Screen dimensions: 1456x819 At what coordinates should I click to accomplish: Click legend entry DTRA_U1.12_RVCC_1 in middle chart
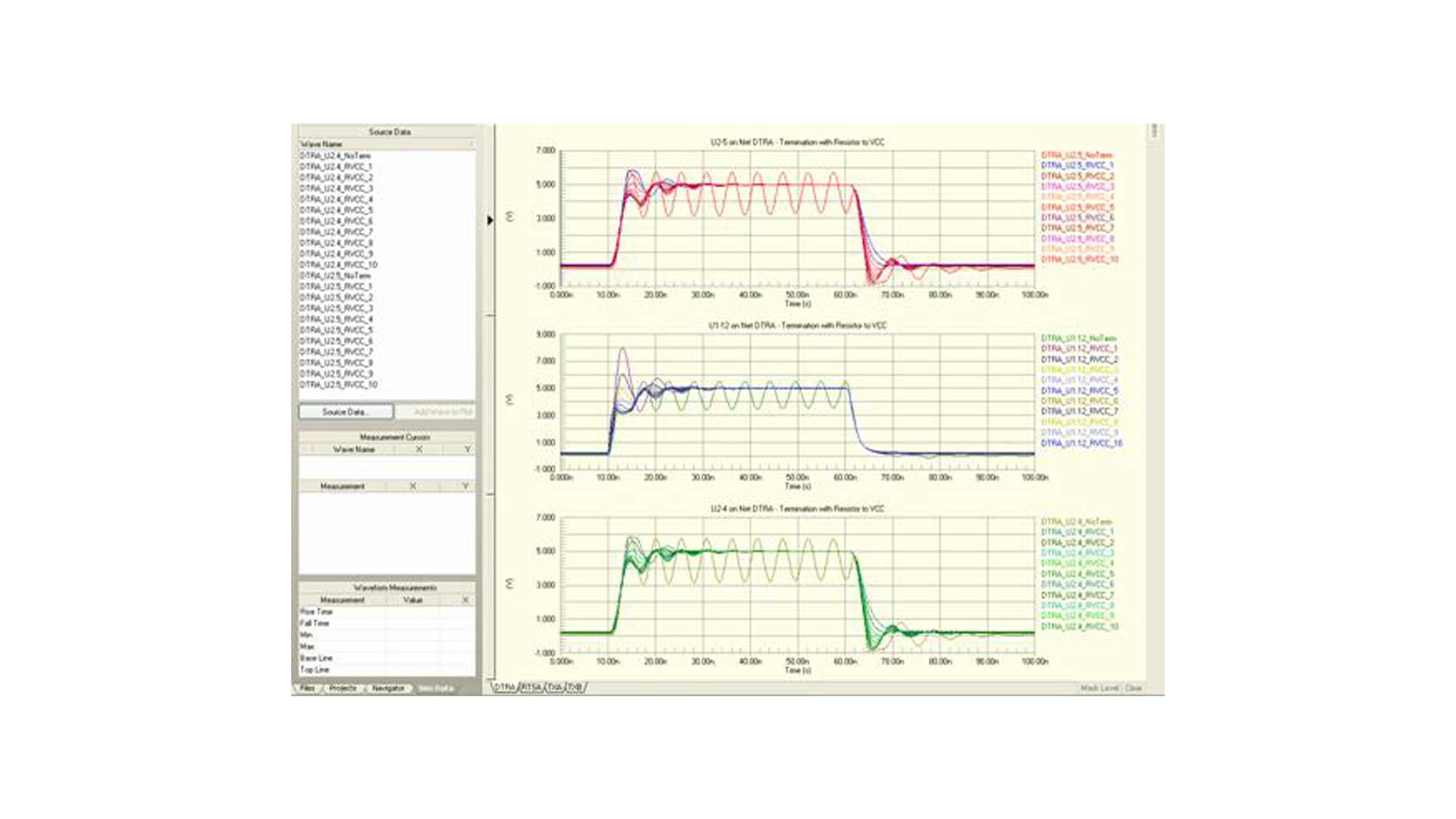(x=1080, y=349)
